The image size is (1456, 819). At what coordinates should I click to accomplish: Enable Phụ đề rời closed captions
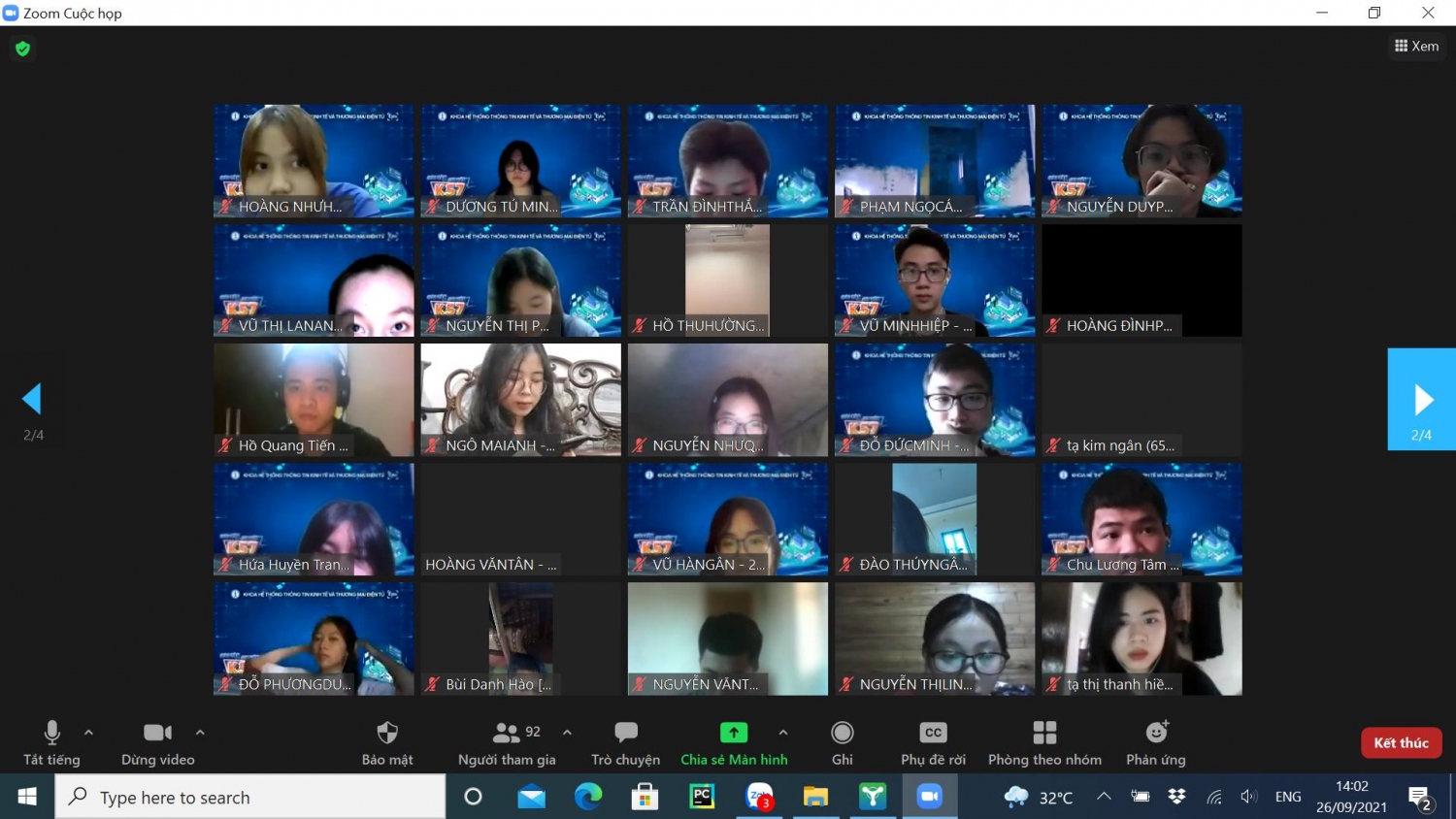[933, 734]
